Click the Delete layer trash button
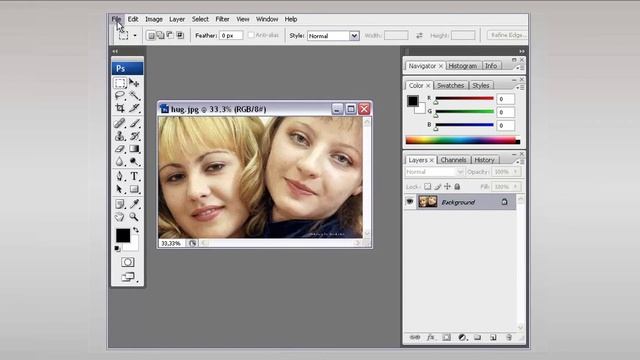This screenshot has height=360, width=640. point(509,338)
